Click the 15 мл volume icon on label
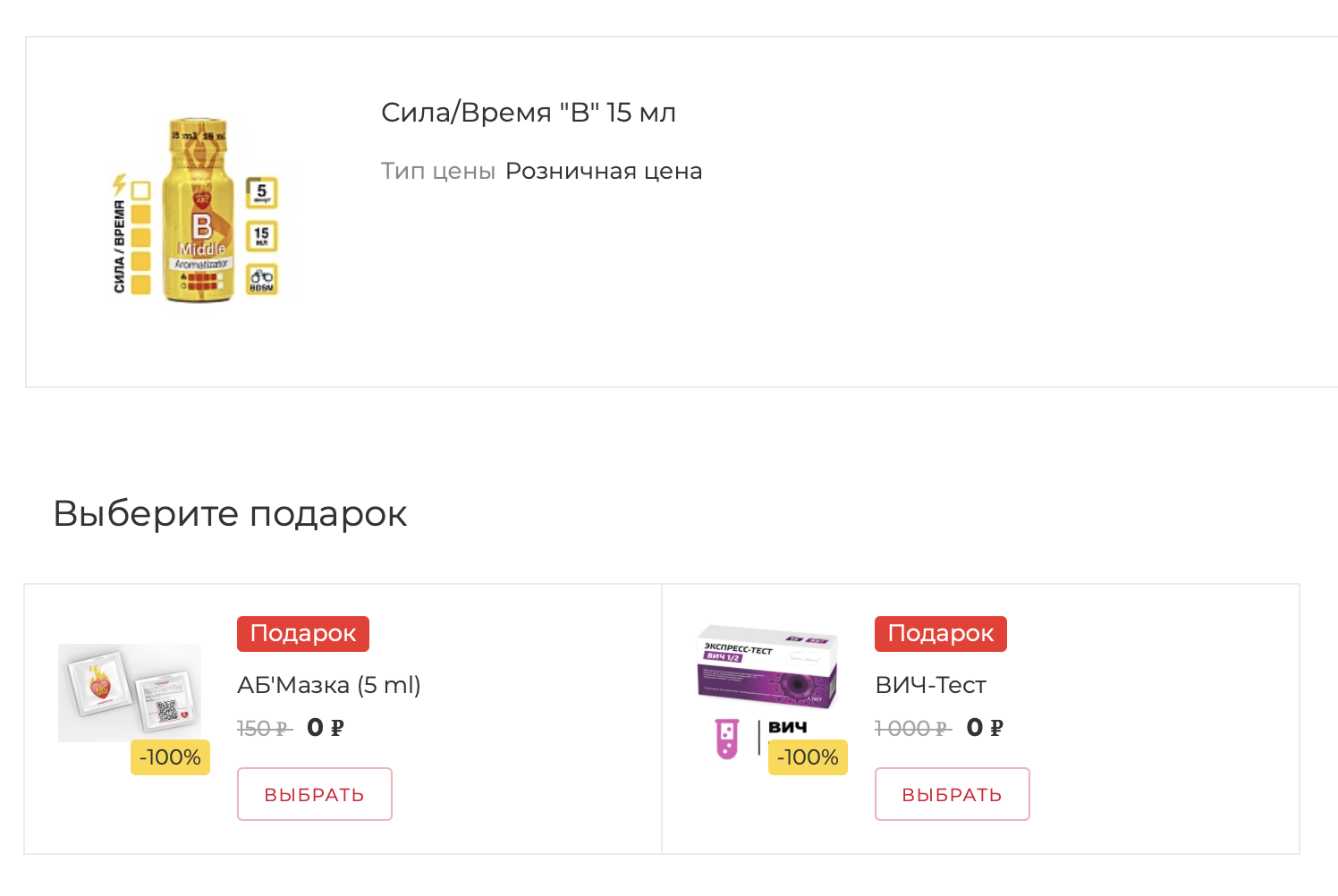 (262, 236)
